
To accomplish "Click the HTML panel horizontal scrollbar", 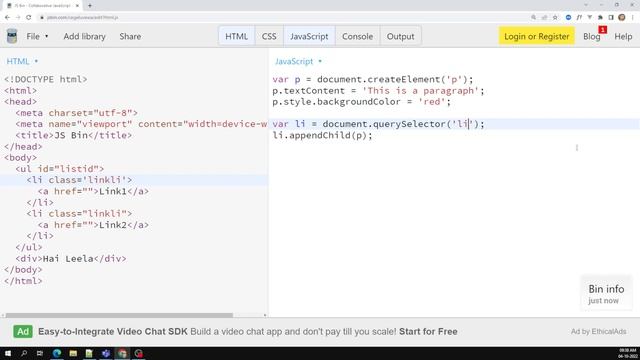I will coord(119,315).
